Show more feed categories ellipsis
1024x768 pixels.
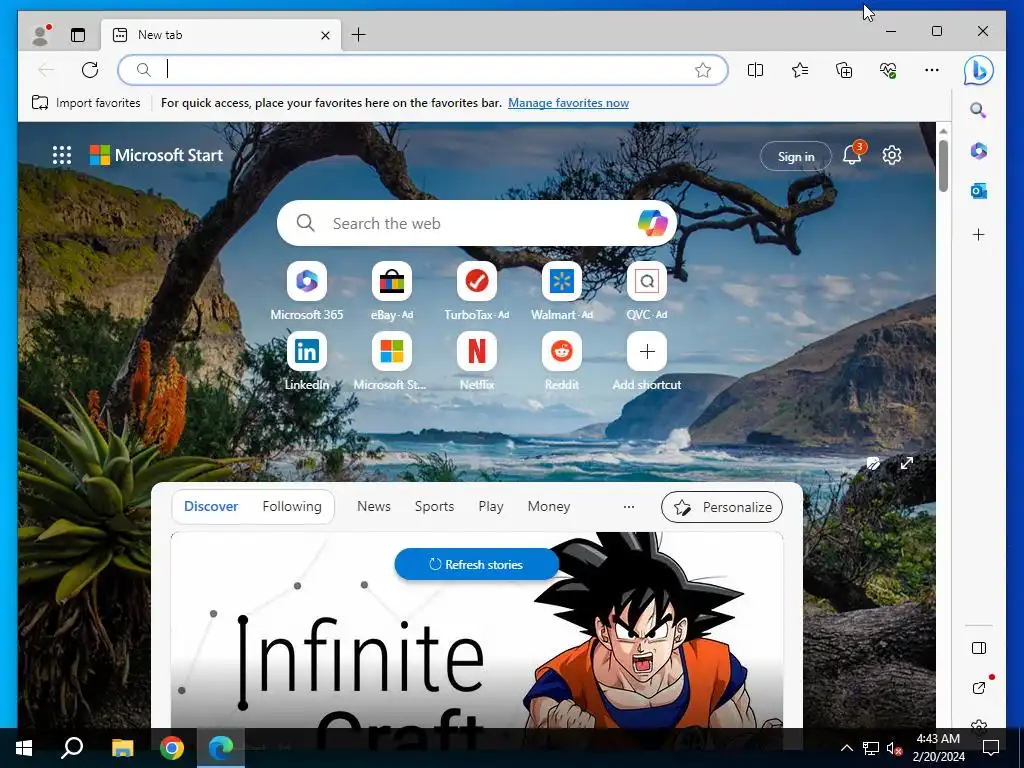coord(628,507)
